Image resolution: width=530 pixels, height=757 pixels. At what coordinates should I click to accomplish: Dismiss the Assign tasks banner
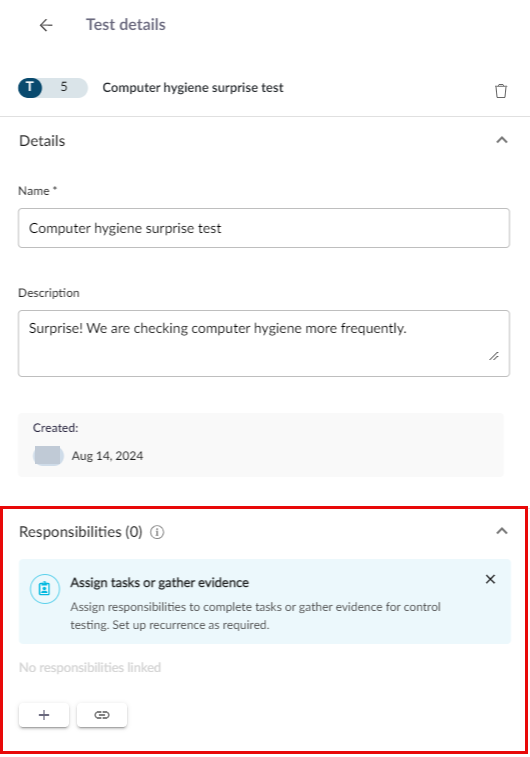[490, 579]
